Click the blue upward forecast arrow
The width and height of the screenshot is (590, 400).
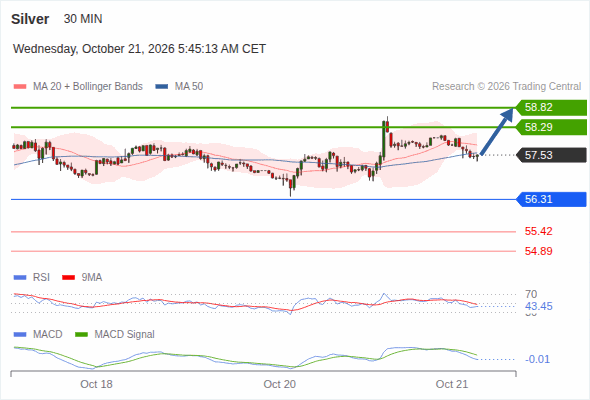coord(497,132)
